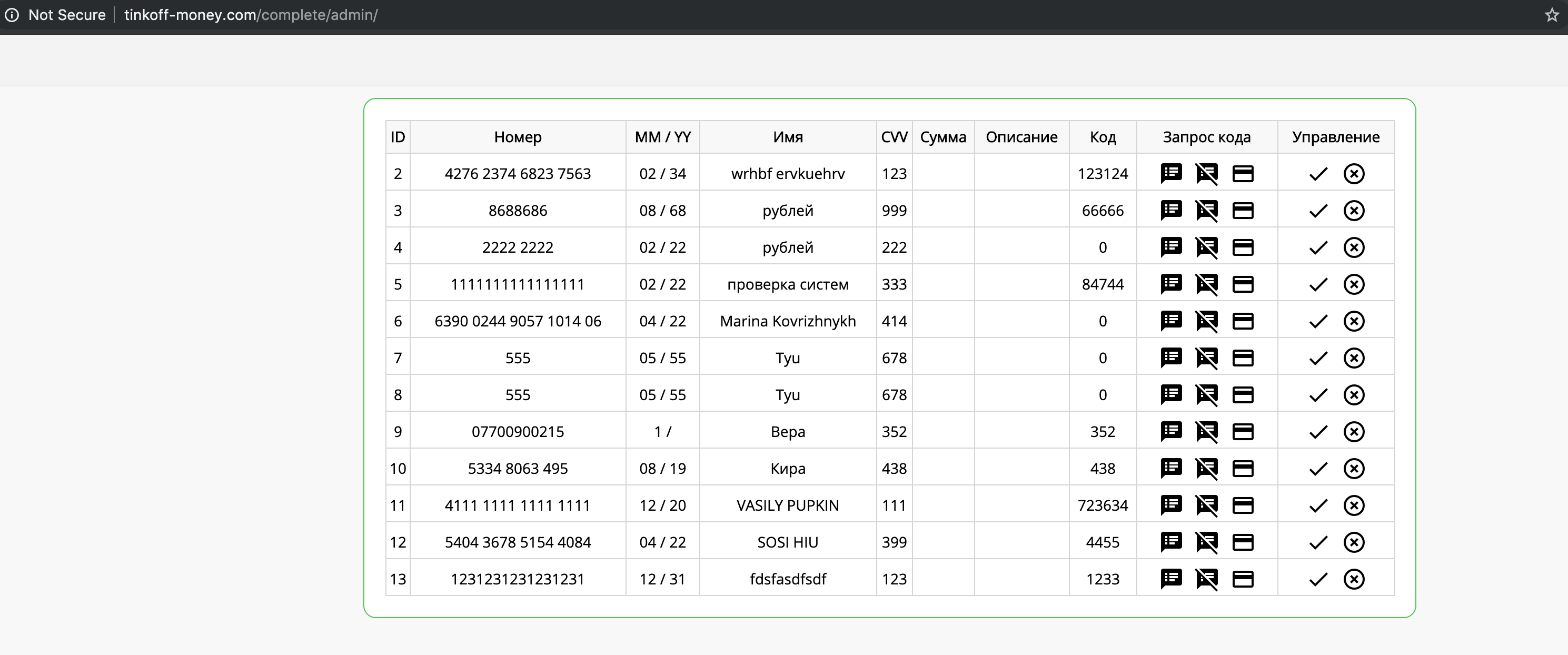Click the 'Запрос кода' column header

[x=1206, y=137]
